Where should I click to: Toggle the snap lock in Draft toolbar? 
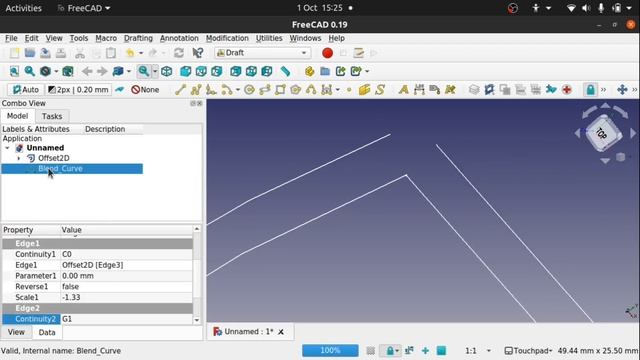(x=590, y=90)
